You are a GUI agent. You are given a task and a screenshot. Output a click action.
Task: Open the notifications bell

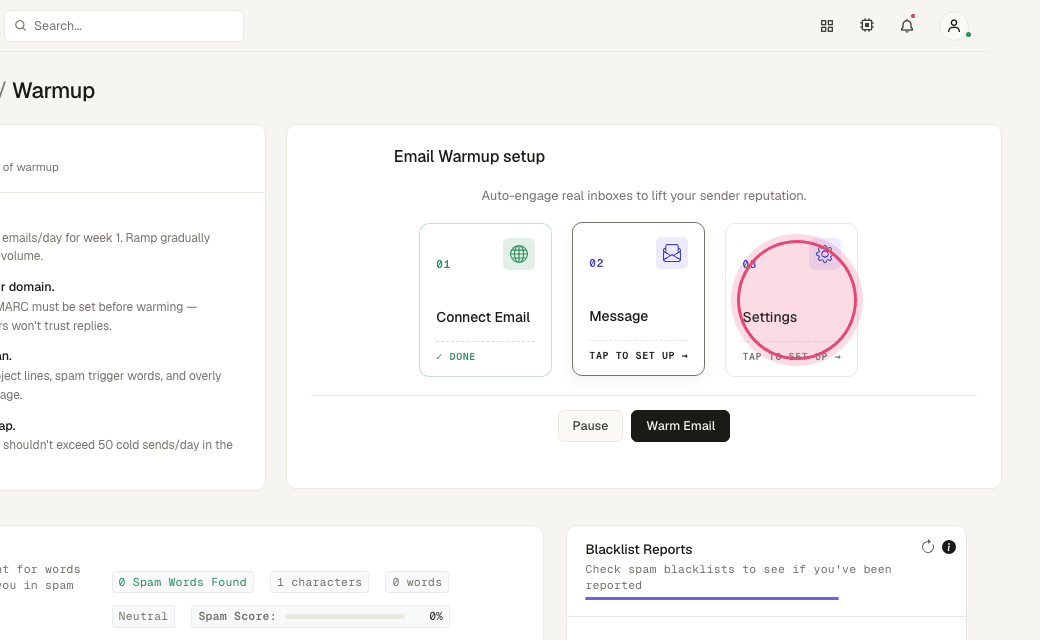point(907,26)
